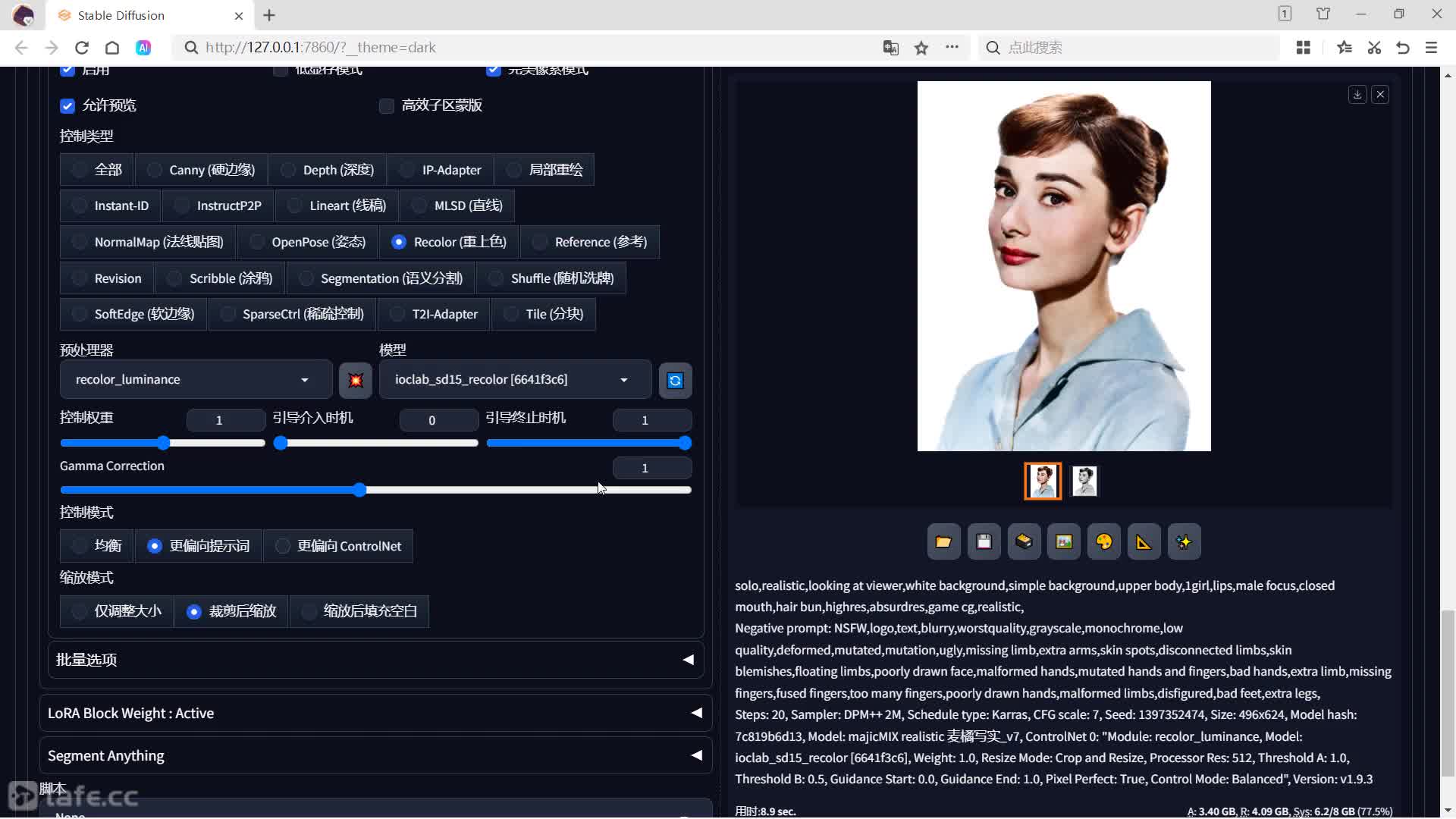
Task: Adjust the Gamma Correction slider
Action: pyautogui.click(x=375, y=490)
